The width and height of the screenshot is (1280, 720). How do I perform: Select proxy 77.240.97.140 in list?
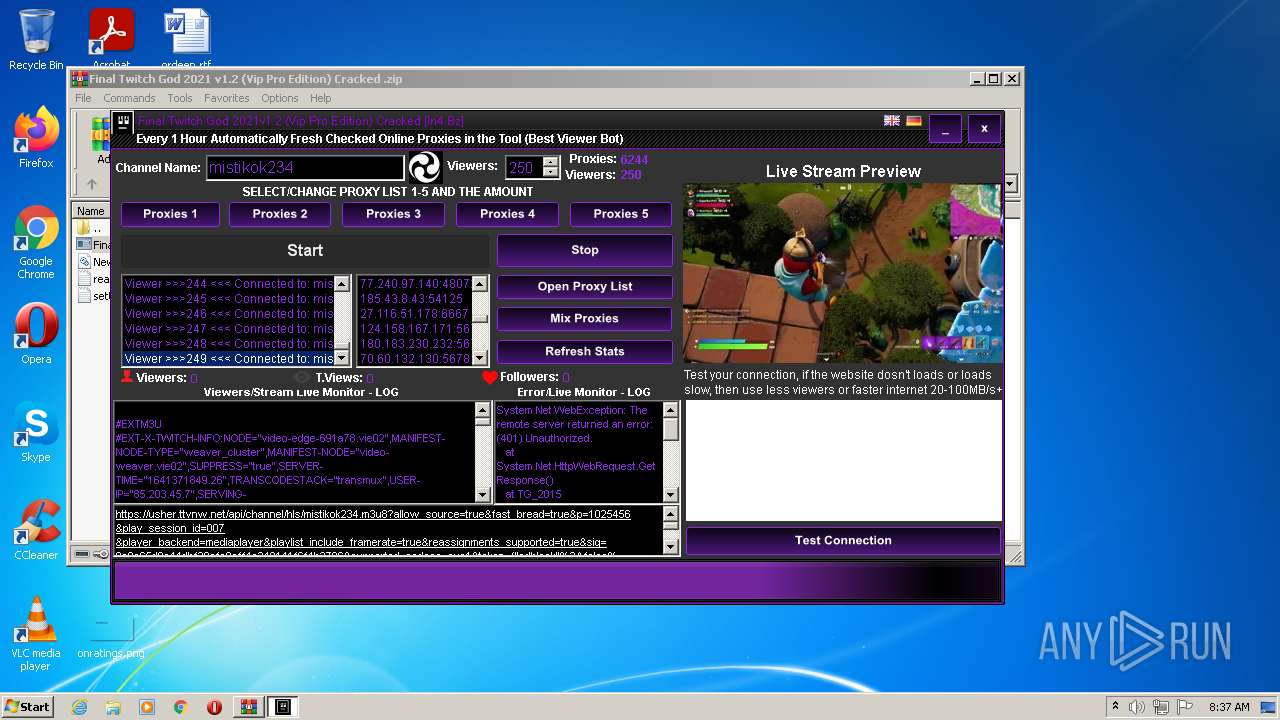click(414, 284)
